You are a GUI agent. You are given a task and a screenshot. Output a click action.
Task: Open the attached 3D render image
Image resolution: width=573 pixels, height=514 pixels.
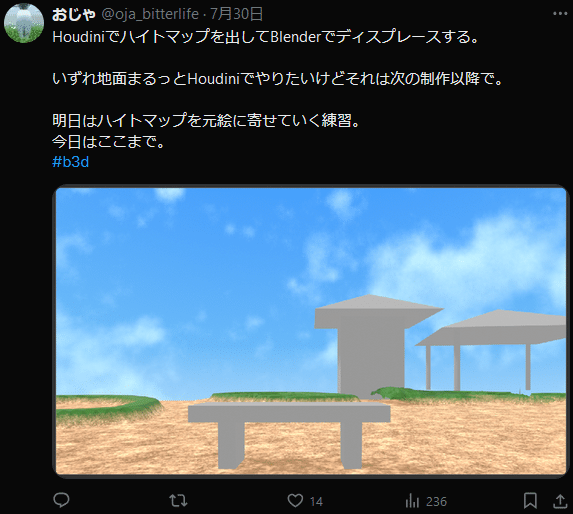coord(311,331)
